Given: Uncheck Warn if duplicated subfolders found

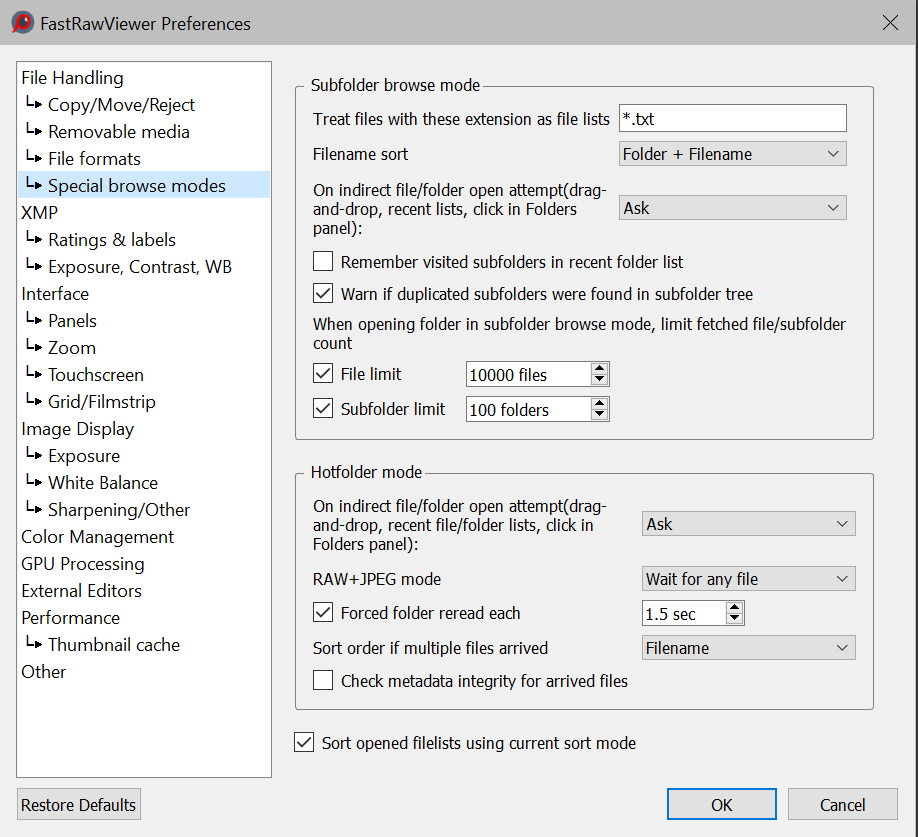Looking at the screenshot, I should tap(323, 294).
